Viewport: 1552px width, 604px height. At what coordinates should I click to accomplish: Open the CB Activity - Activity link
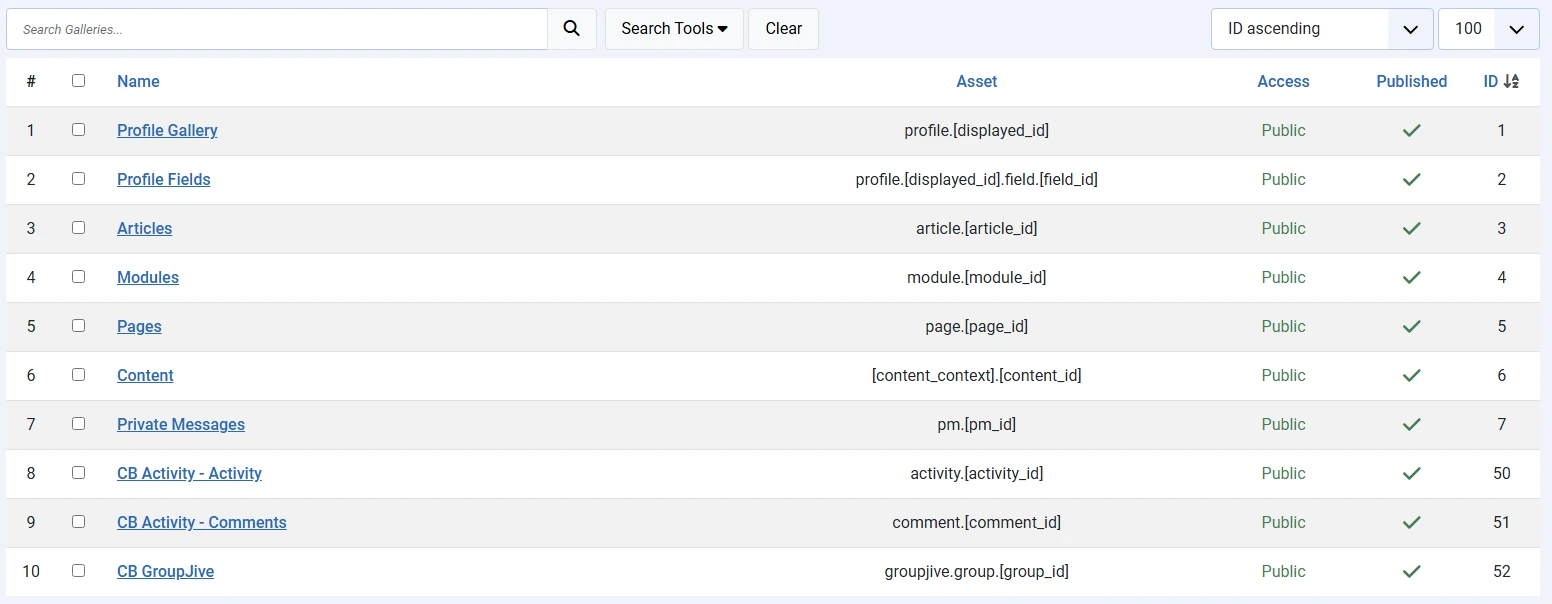click(189, 473)
